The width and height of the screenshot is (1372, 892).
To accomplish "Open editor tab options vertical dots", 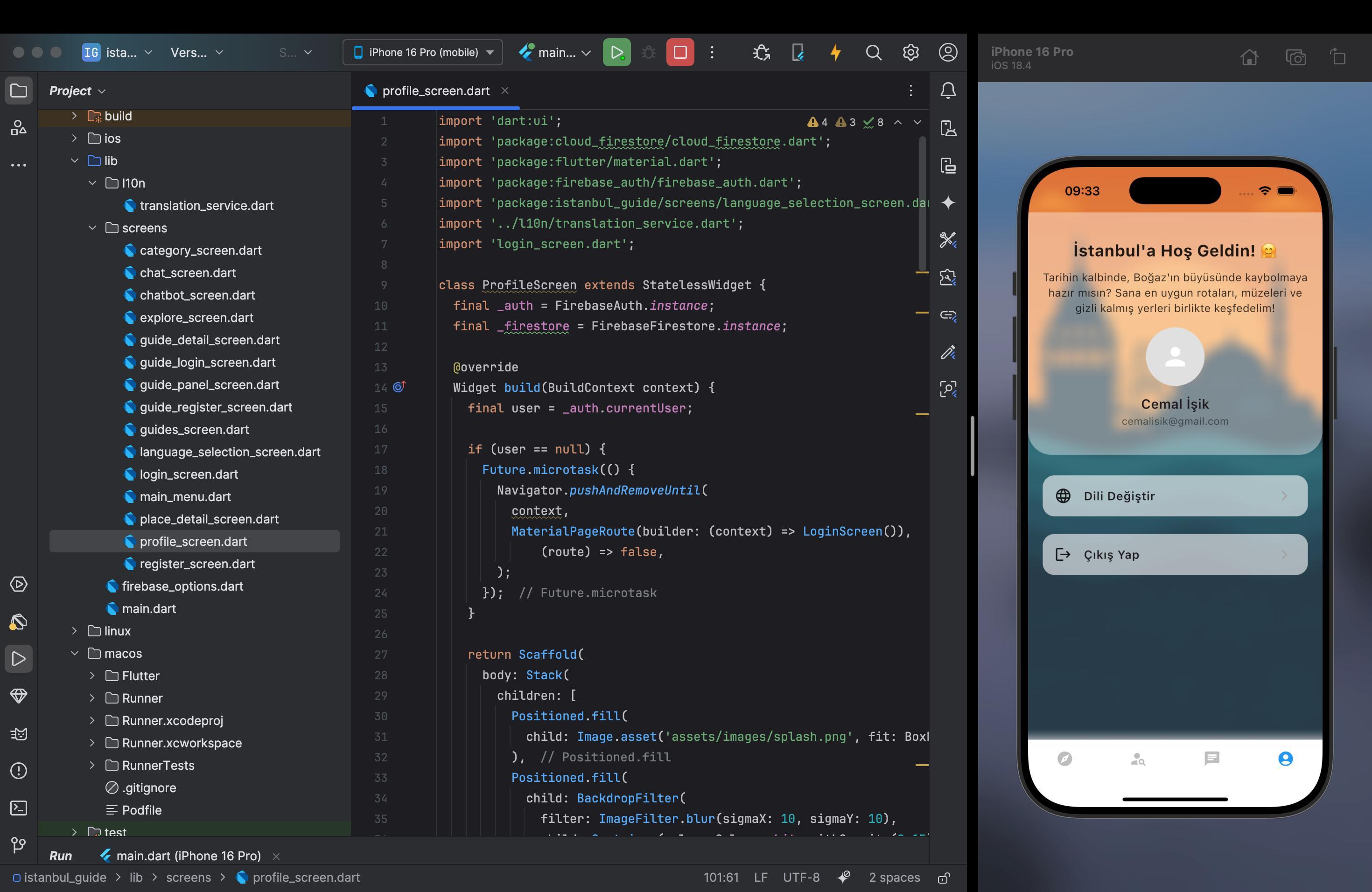I will tap(911, 91).
